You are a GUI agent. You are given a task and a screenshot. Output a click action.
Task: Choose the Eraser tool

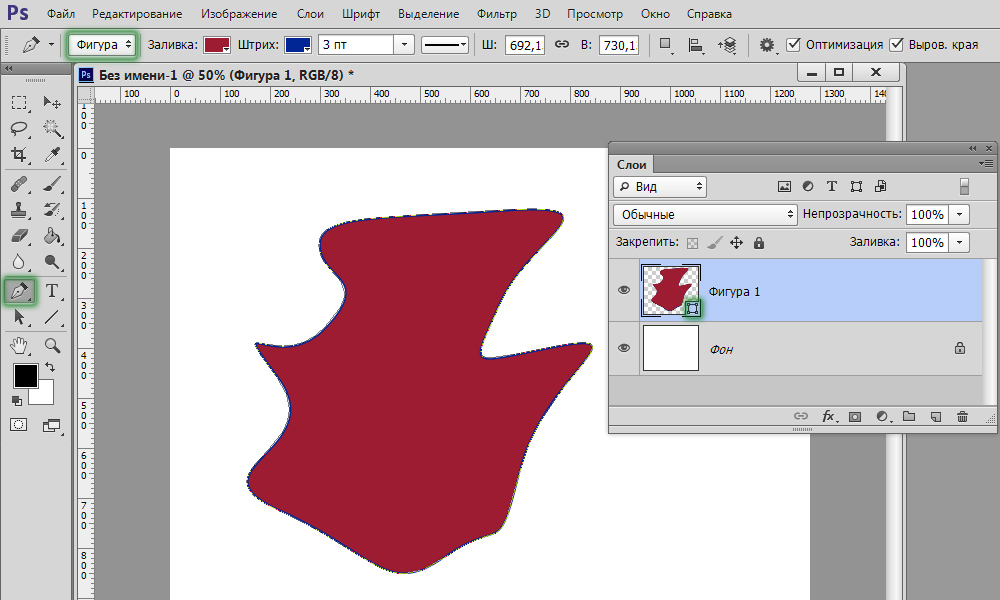point(19,236)
